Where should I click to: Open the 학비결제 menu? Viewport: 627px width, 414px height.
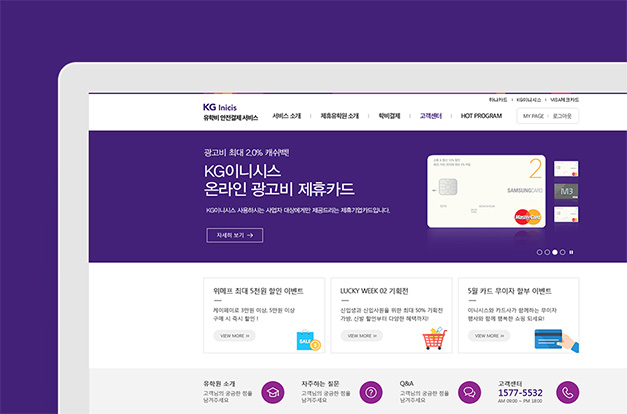389,116
